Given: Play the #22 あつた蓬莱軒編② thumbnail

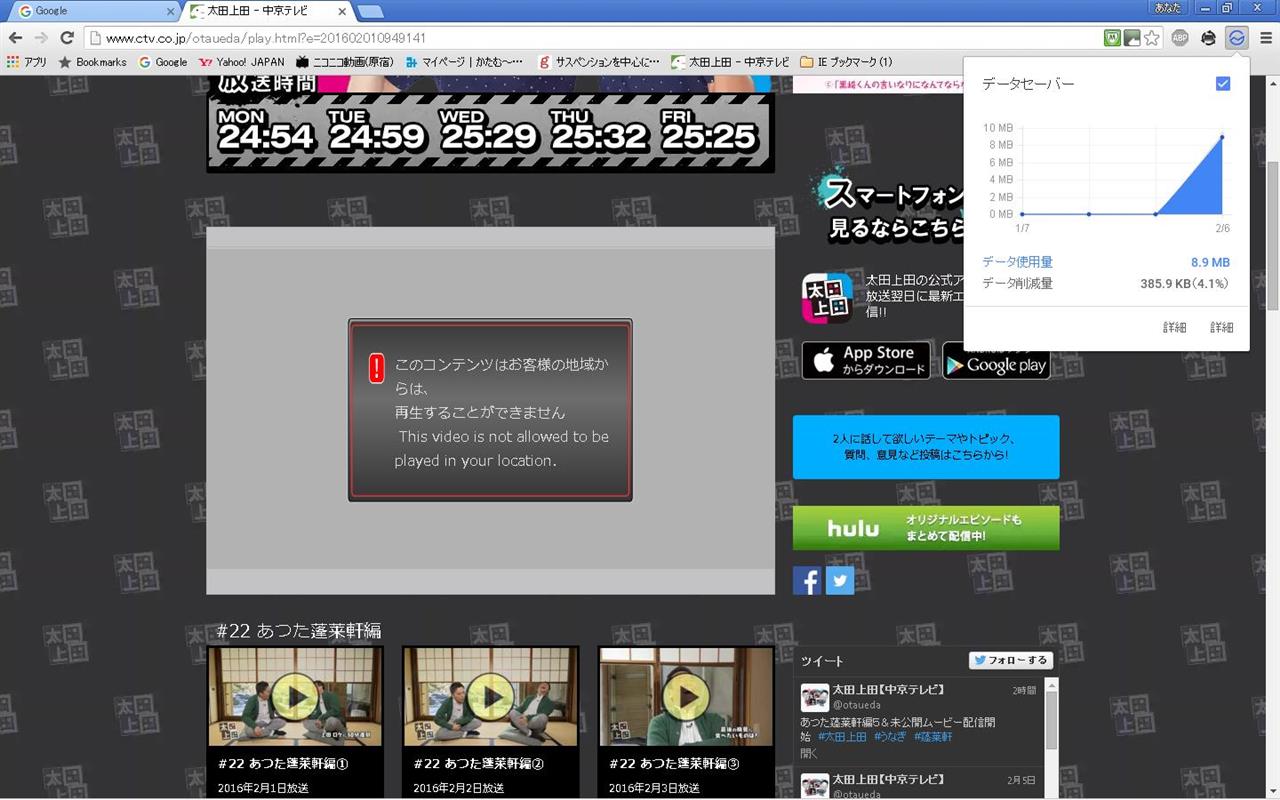Looking at the screenshot, I should pos(490,696).
